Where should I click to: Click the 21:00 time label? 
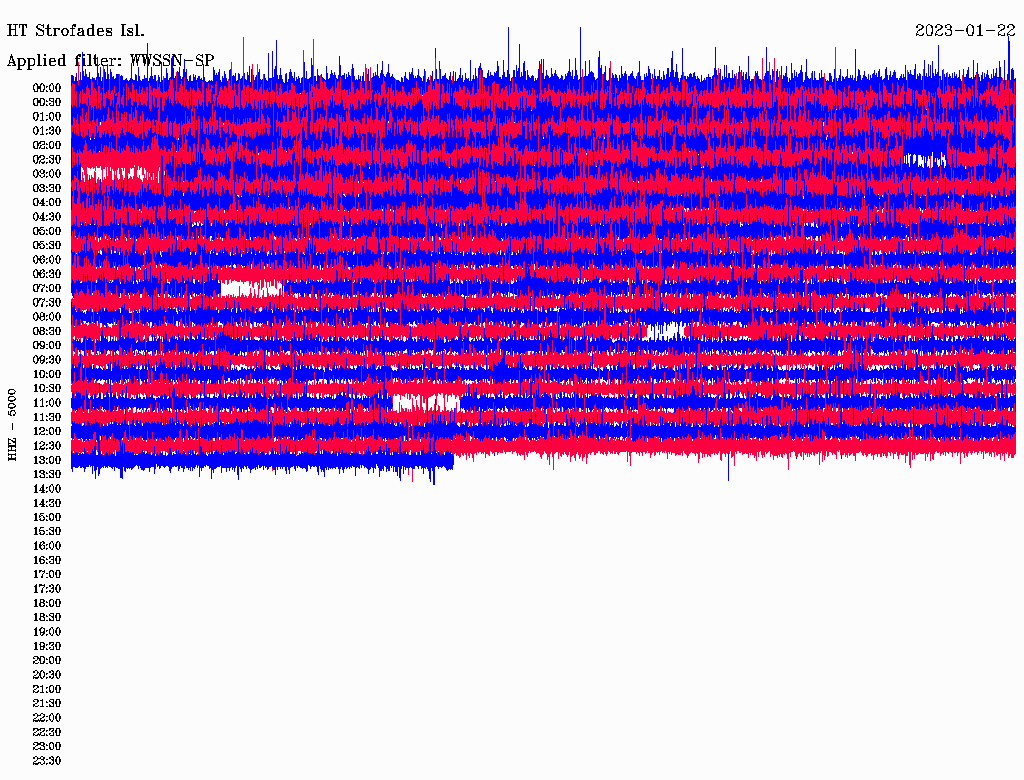47,689
